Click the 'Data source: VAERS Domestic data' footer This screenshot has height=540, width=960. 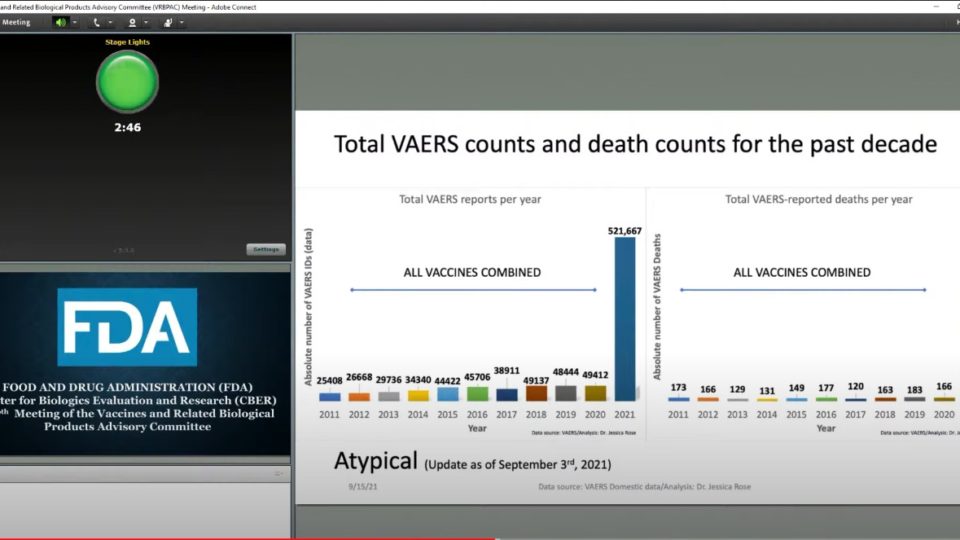644,487
